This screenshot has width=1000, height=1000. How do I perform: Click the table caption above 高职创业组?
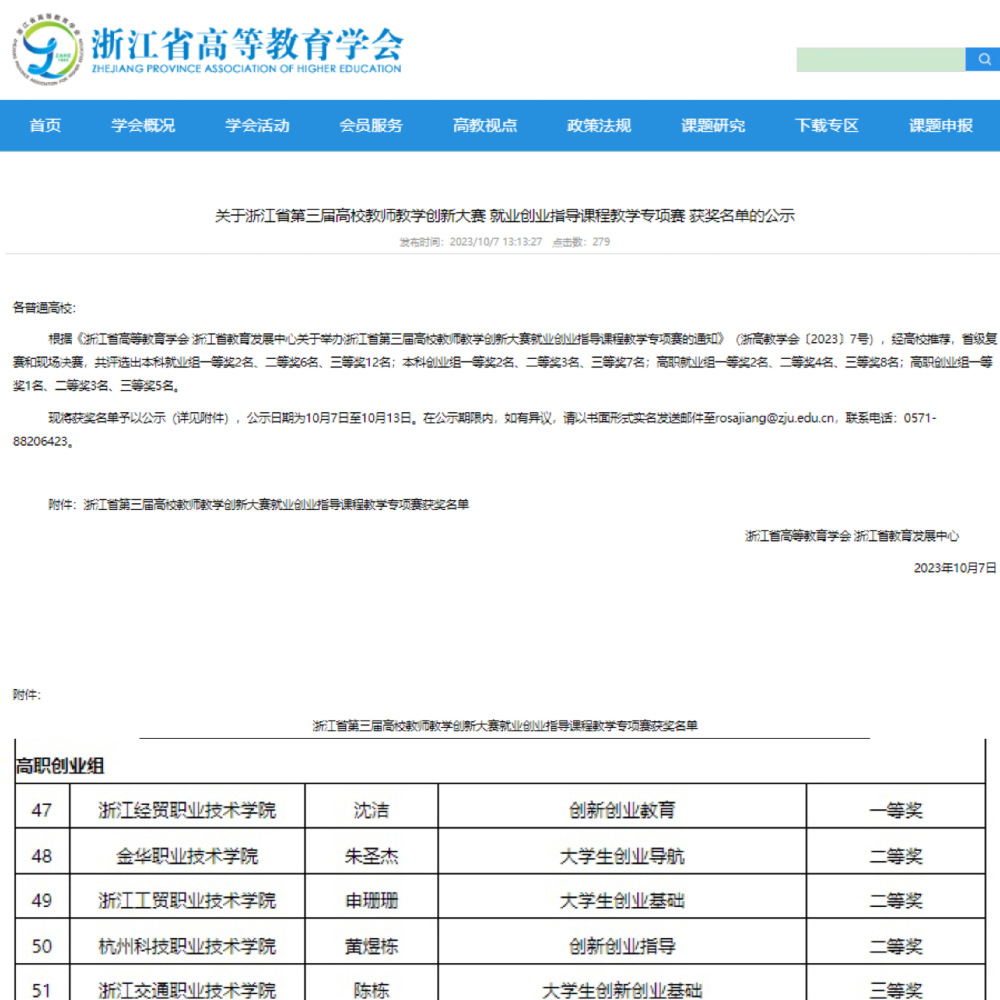pyautogui.click(x=504, y=725)
